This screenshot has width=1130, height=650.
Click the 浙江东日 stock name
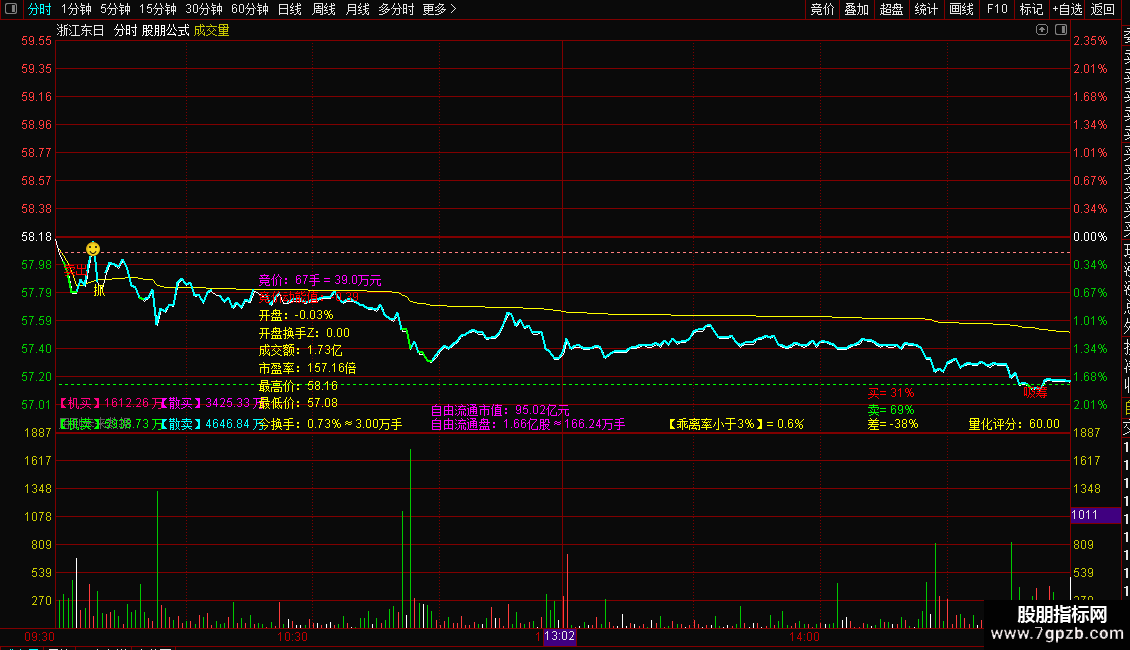coord(81,30)
